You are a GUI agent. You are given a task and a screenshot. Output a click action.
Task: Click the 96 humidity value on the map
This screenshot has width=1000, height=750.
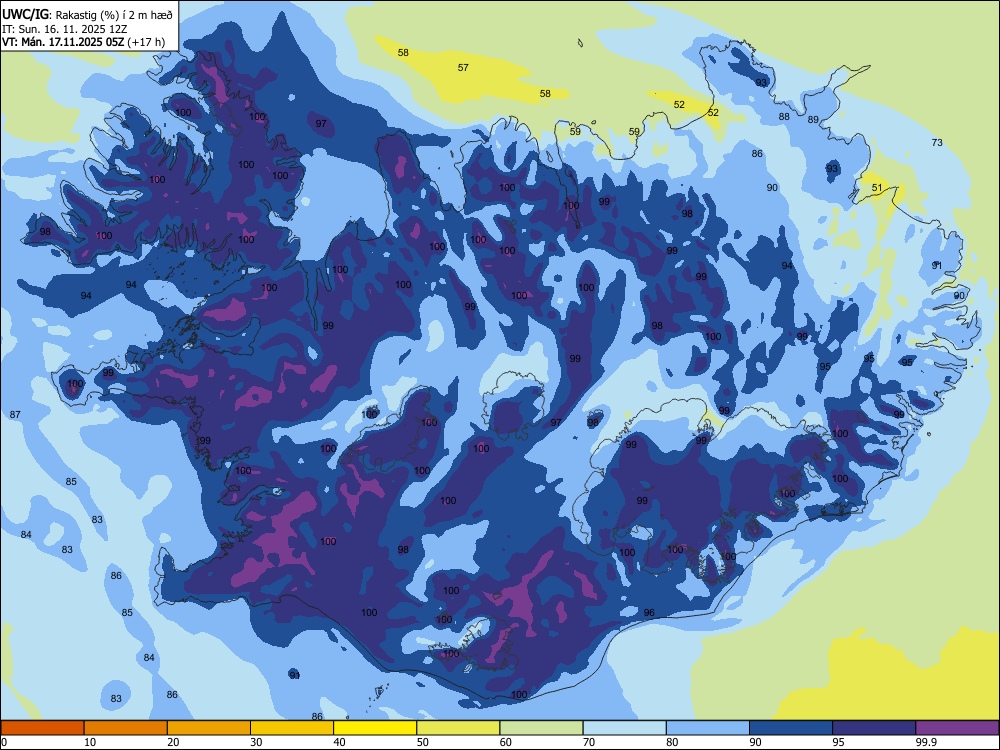pos(649,613)
